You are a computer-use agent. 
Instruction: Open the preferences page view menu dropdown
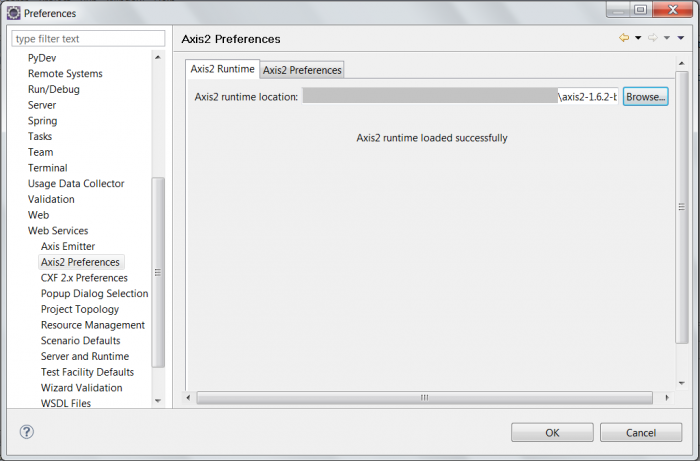point(681,38)
